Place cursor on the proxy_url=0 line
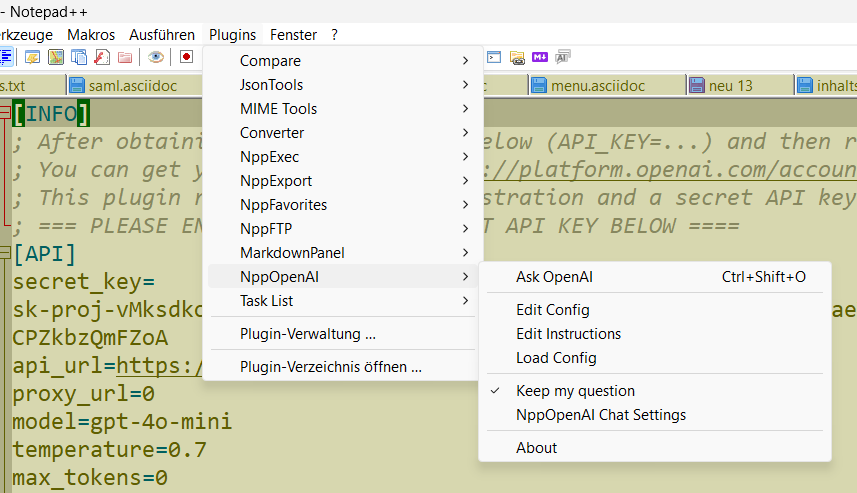Image resolution: width=857 pixels, height=493 pixels. [84, 394]
